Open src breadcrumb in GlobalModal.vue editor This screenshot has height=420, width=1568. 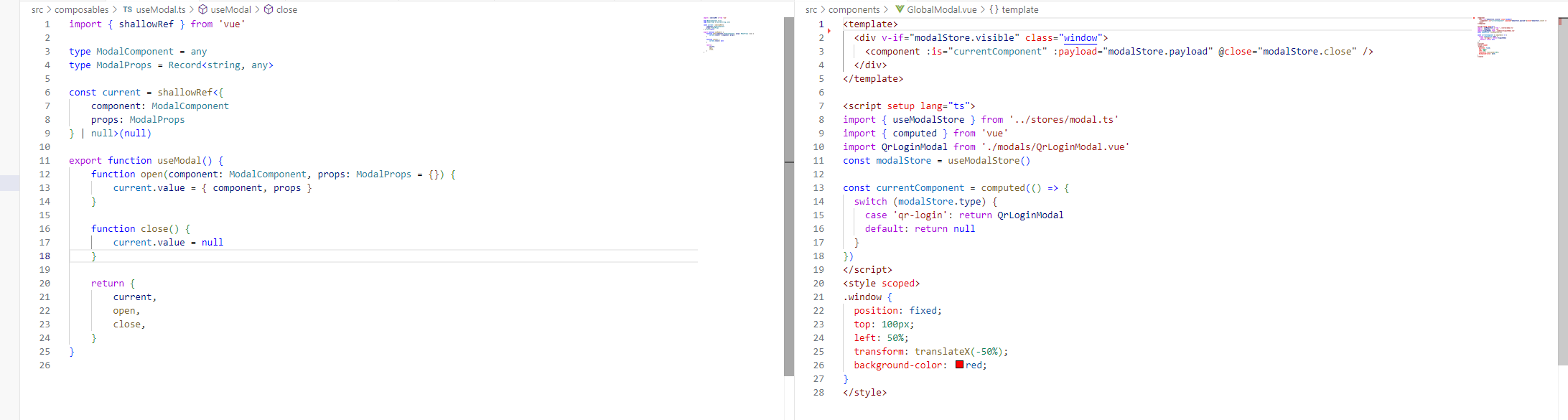811,9
